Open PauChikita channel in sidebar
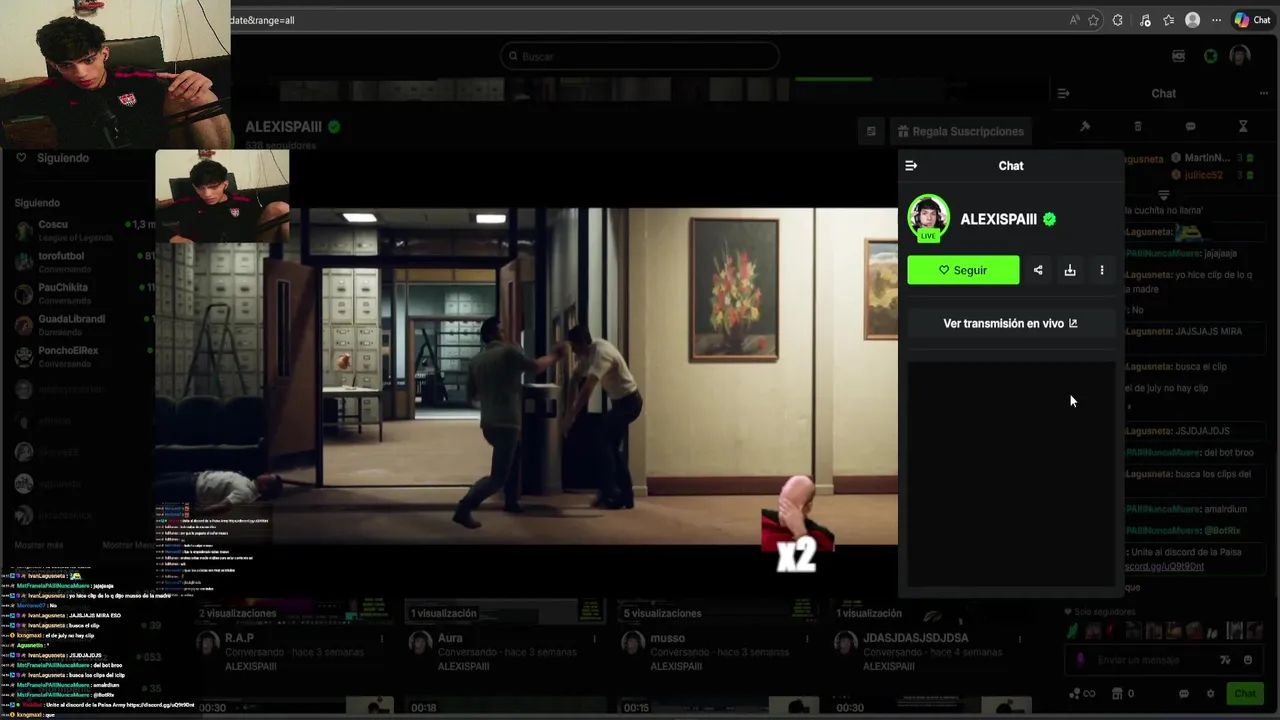This screenshot has height=720, width=1280. click(85, 293)
